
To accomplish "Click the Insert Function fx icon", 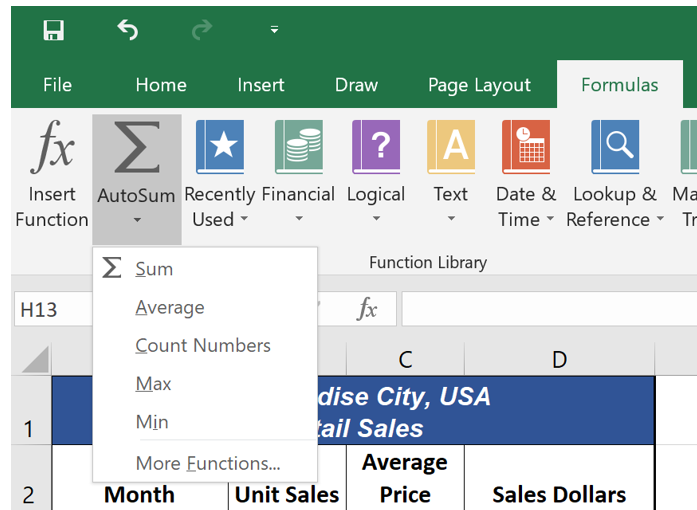I will [x=52, y=147].
